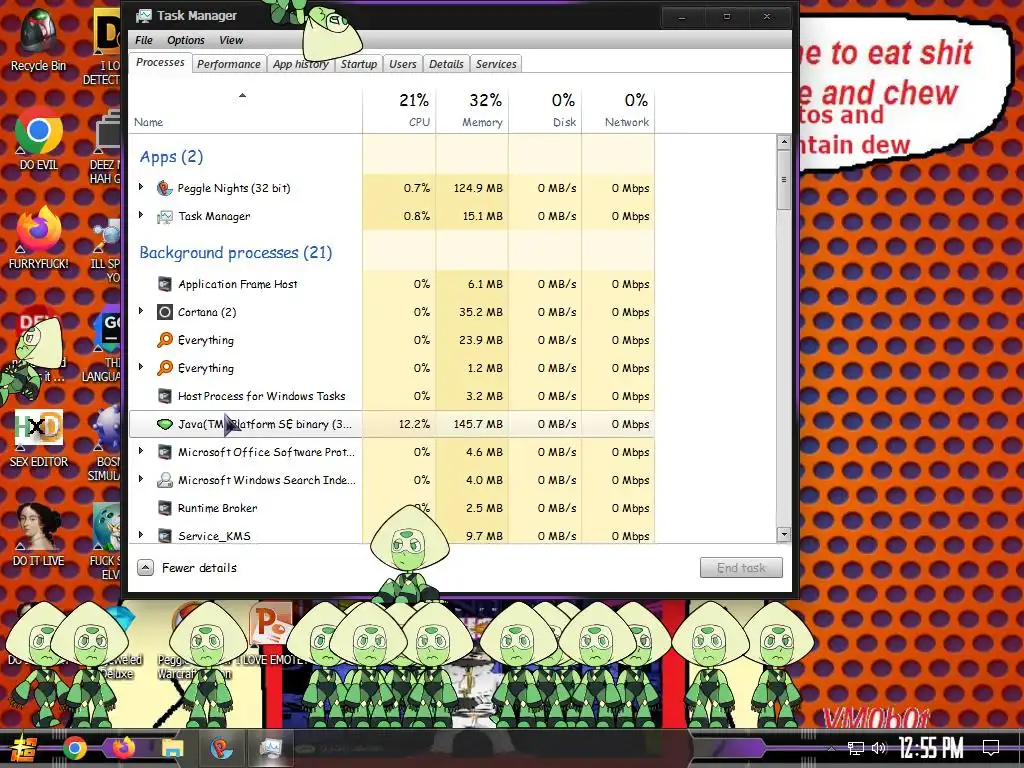Switch to the Details tab
The image size is (1024, 768).
click(446, 64)
